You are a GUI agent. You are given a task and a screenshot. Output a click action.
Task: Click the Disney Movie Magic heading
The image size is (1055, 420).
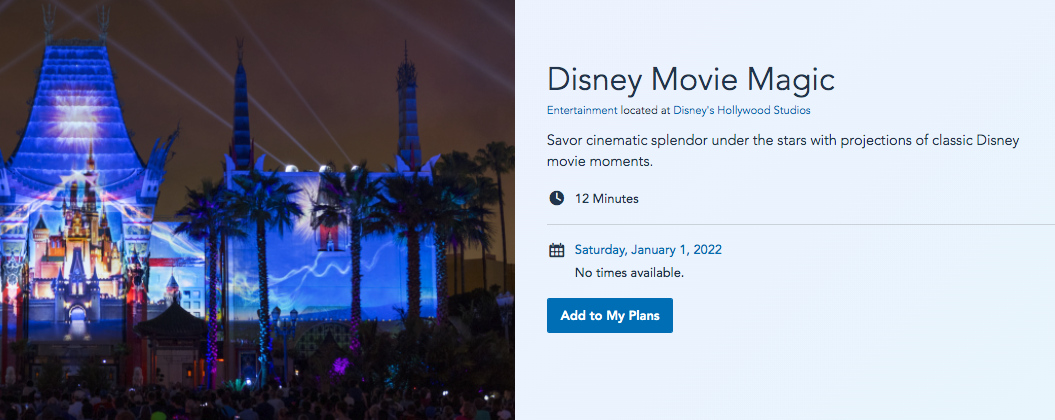coord(690,80)
